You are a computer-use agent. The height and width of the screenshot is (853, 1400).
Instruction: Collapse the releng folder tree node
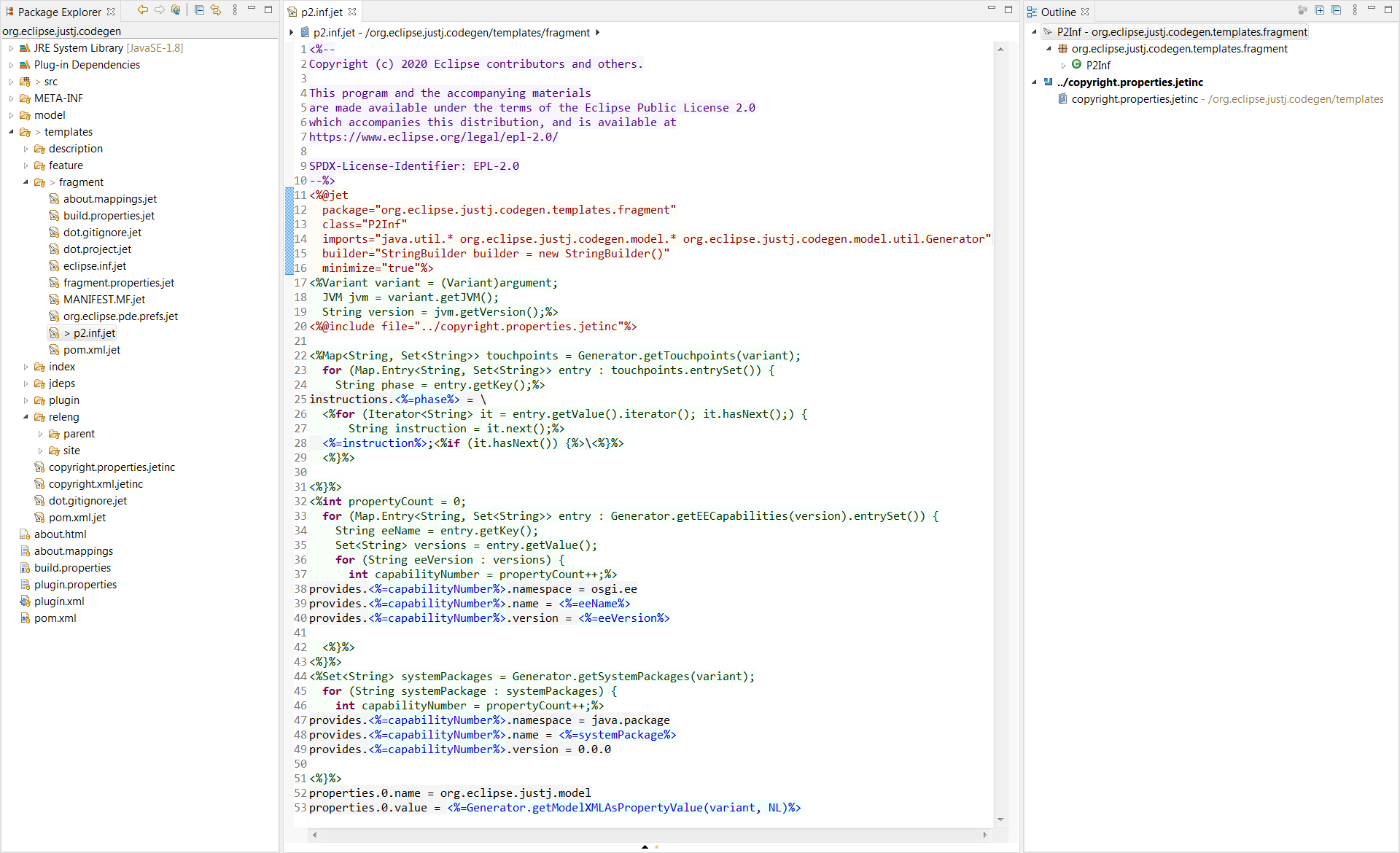coord(26,417)
